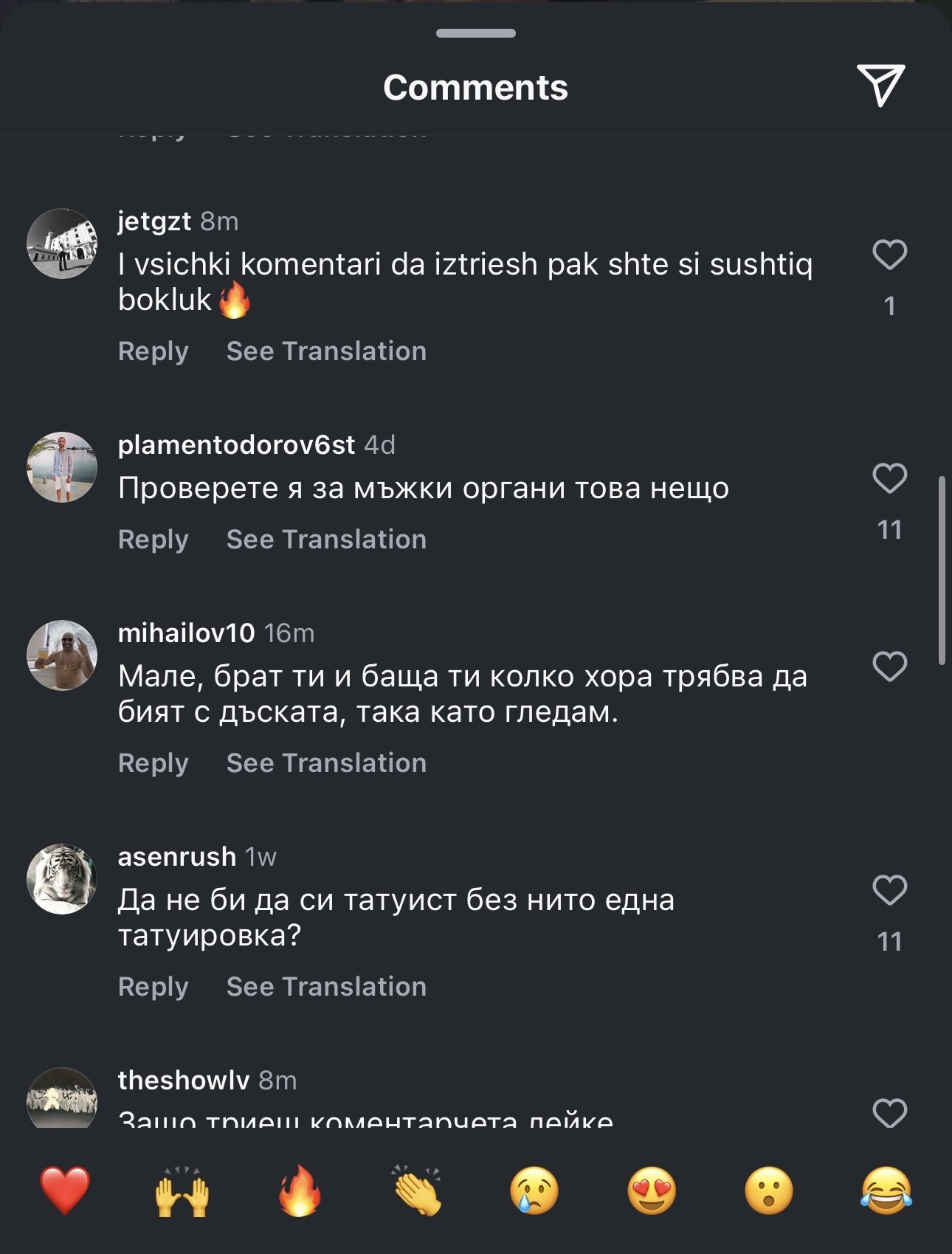Send the raised hands emoji reaction
The width and height of the screenshot is (952, 1254).
coord(182,1190)
